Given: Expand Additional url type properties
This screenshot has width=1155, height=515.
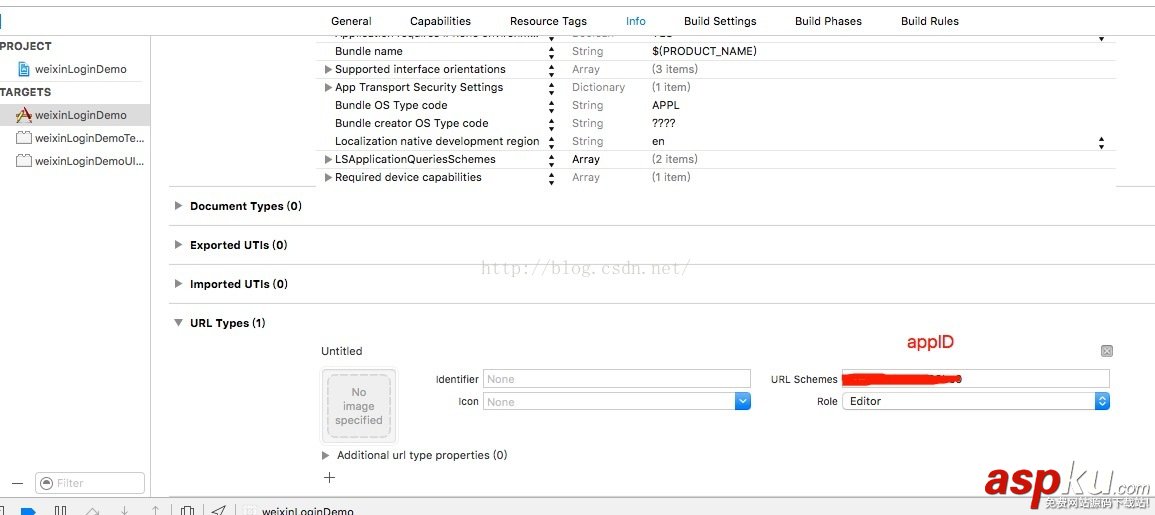Looking at the screenshot, I should (x=326, y=455).
